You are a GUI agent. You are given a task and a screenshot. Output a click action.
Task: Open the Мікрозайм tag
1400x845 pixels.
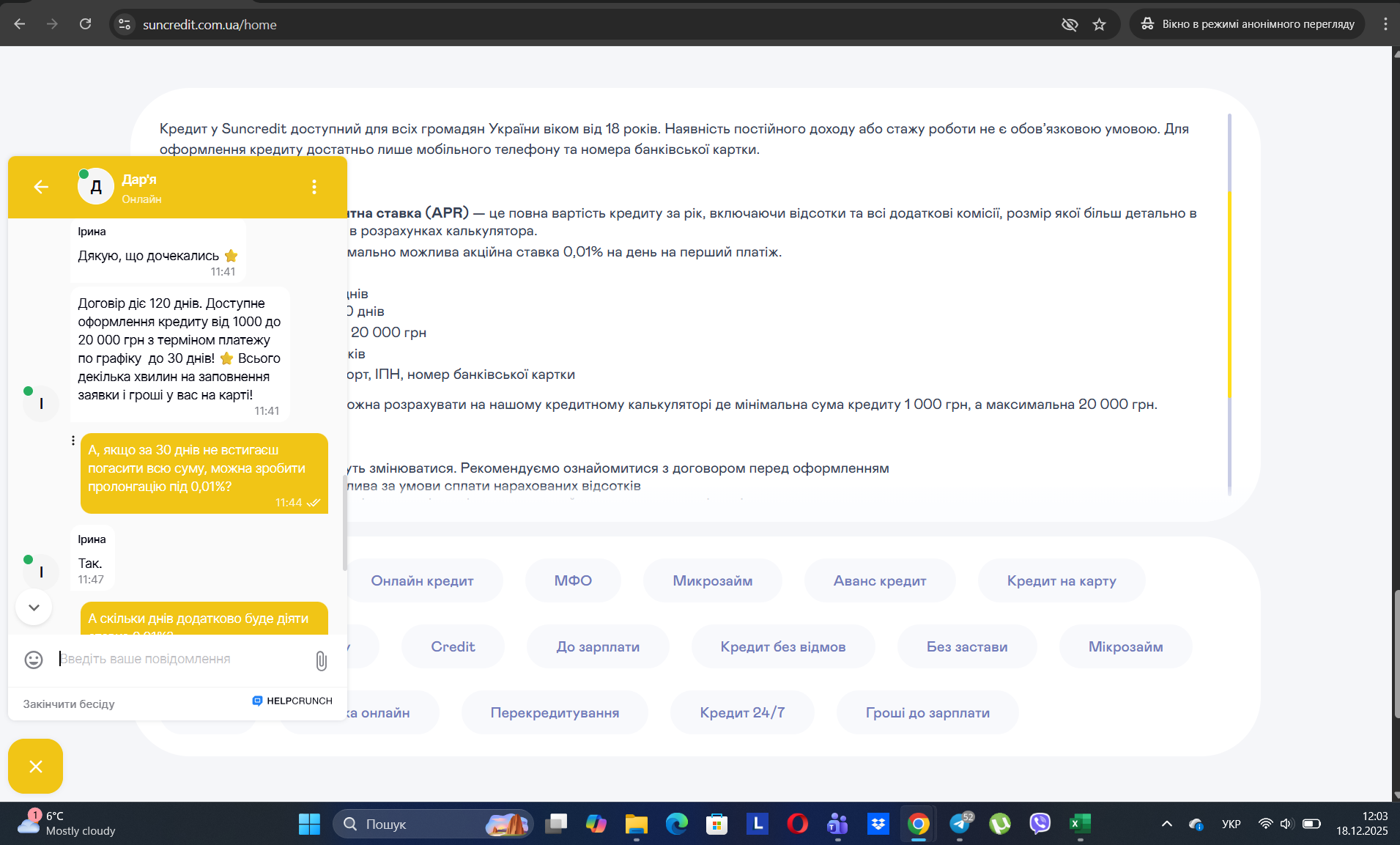point(1126,646)
